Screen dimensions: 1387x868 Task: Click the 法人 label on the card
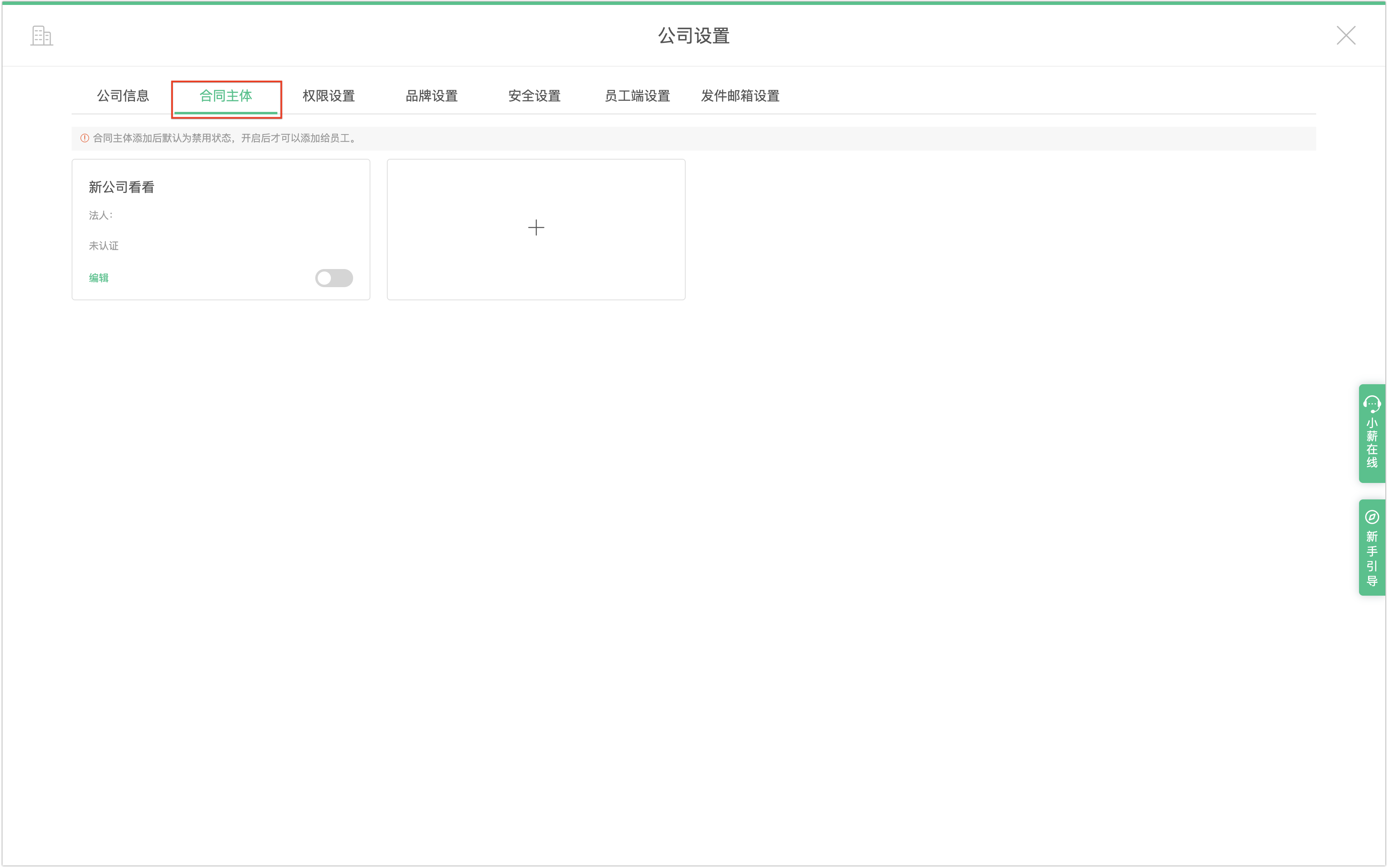(x=100, y=215)
